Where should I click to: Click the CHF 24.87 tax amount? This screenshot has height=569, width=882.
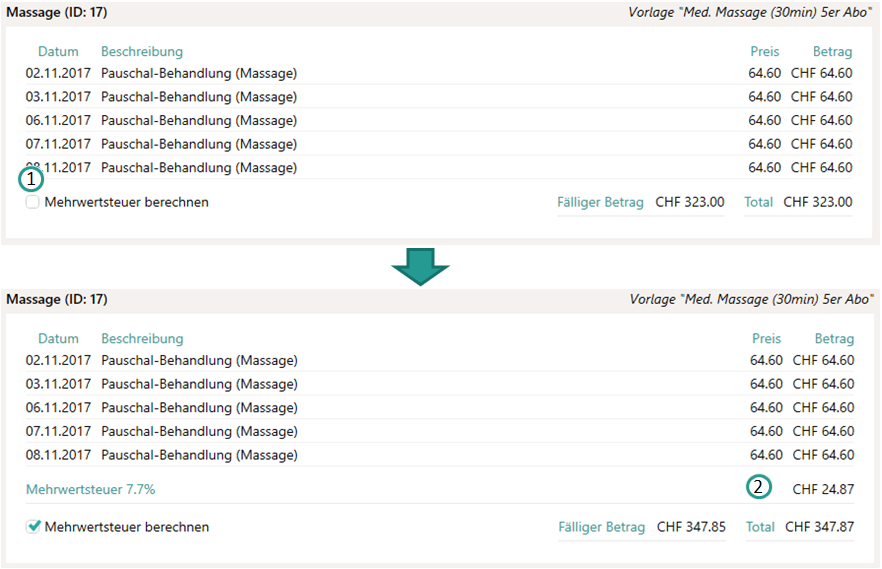coord(823,490)
